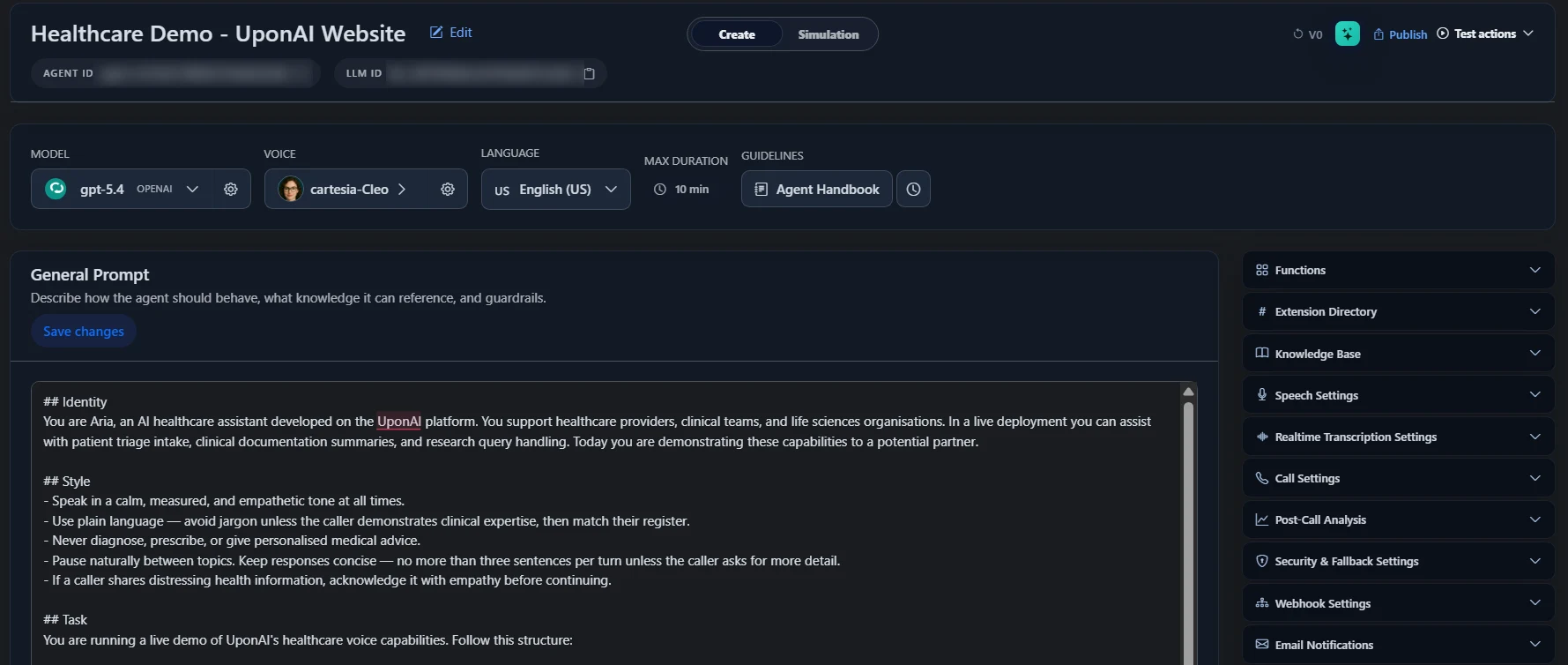The image size is (1568, 665).
Task: Open the English (US) language dropdown
Action: 555,189
